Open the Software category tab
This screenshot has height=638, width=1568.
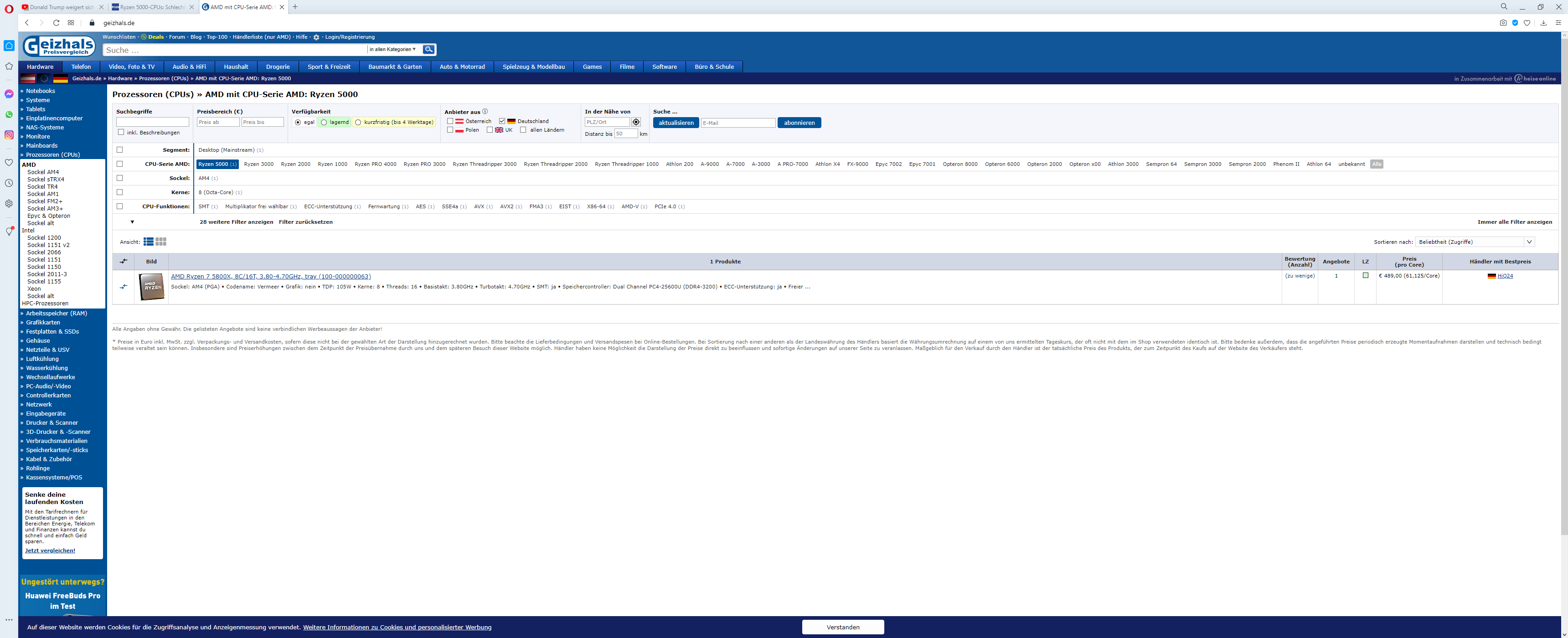664,67
